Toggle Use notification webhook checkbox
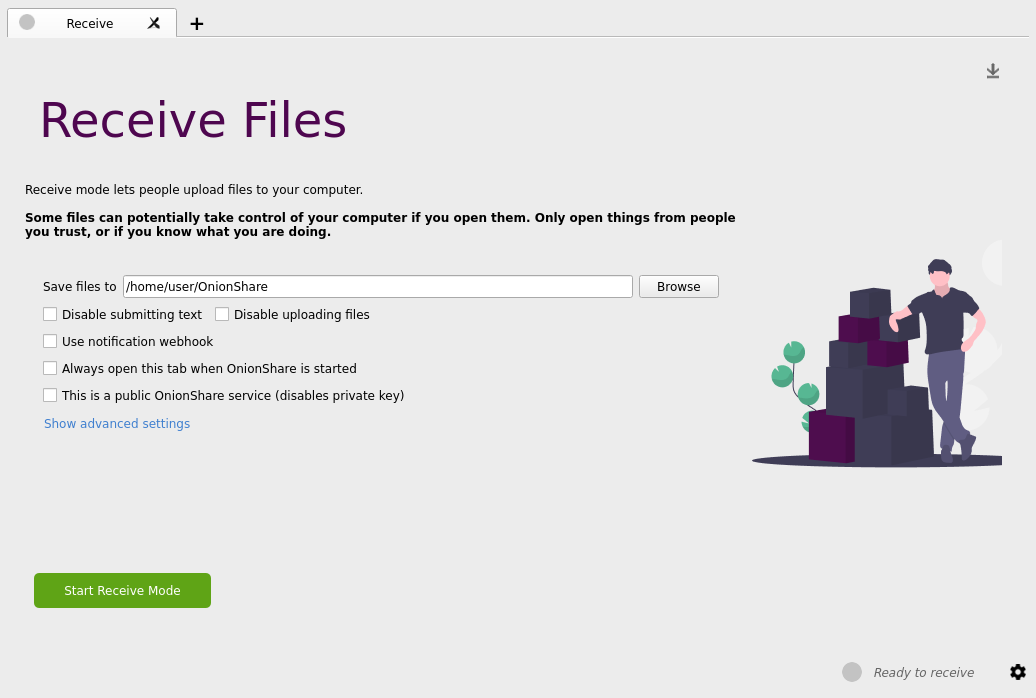1036x698 pixels. [x=50, y=341]
